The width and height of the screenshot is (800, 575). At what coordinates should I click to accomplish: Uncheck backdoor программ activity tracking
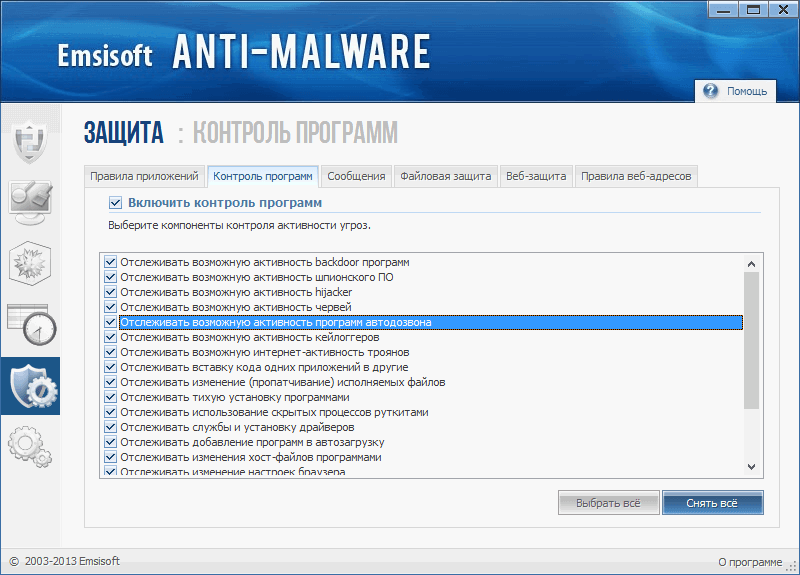tap(110, 262)
